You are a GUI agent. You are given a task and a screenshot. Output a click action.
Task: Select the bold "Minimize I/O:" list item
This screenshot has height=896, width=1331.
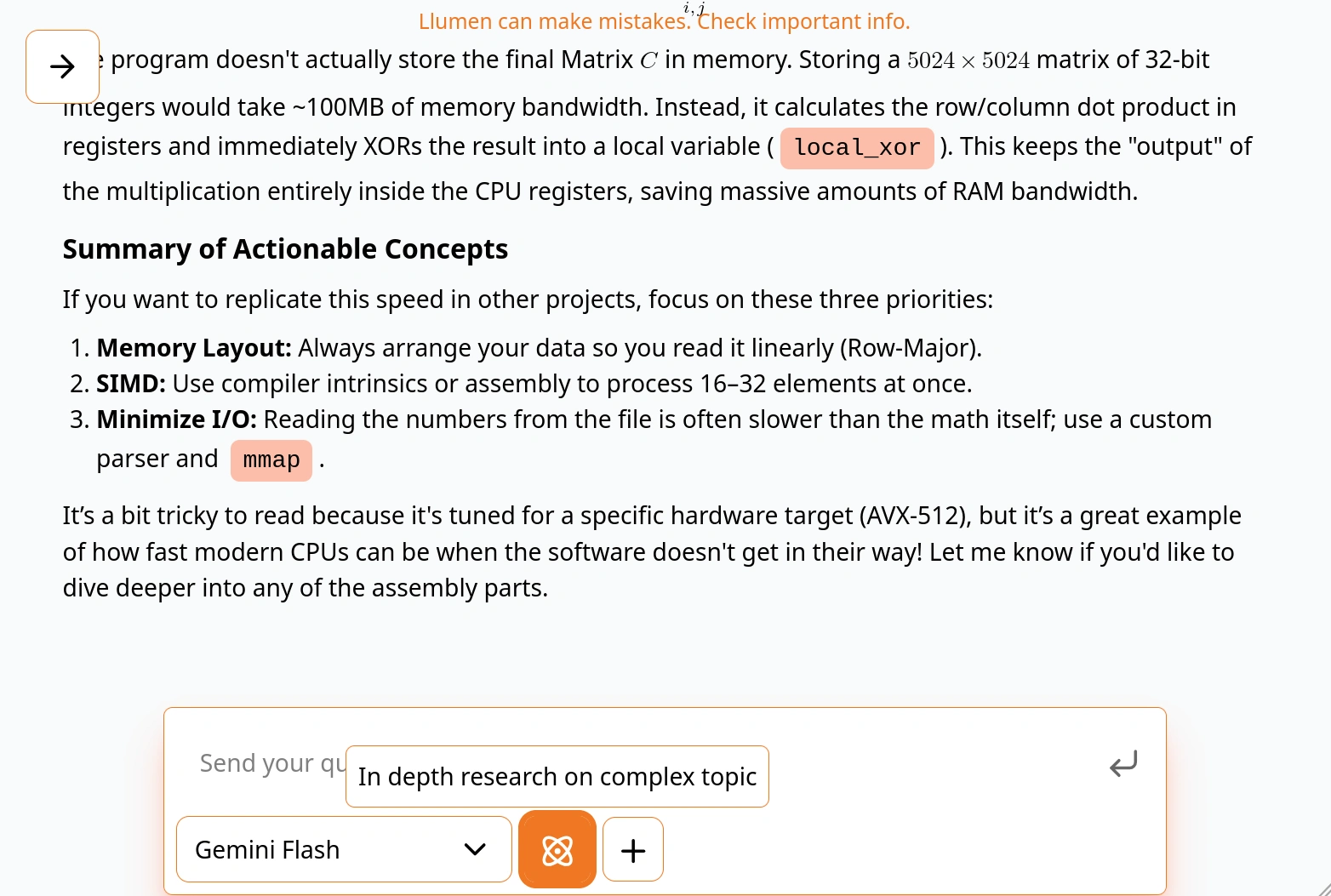click(176, 419)
